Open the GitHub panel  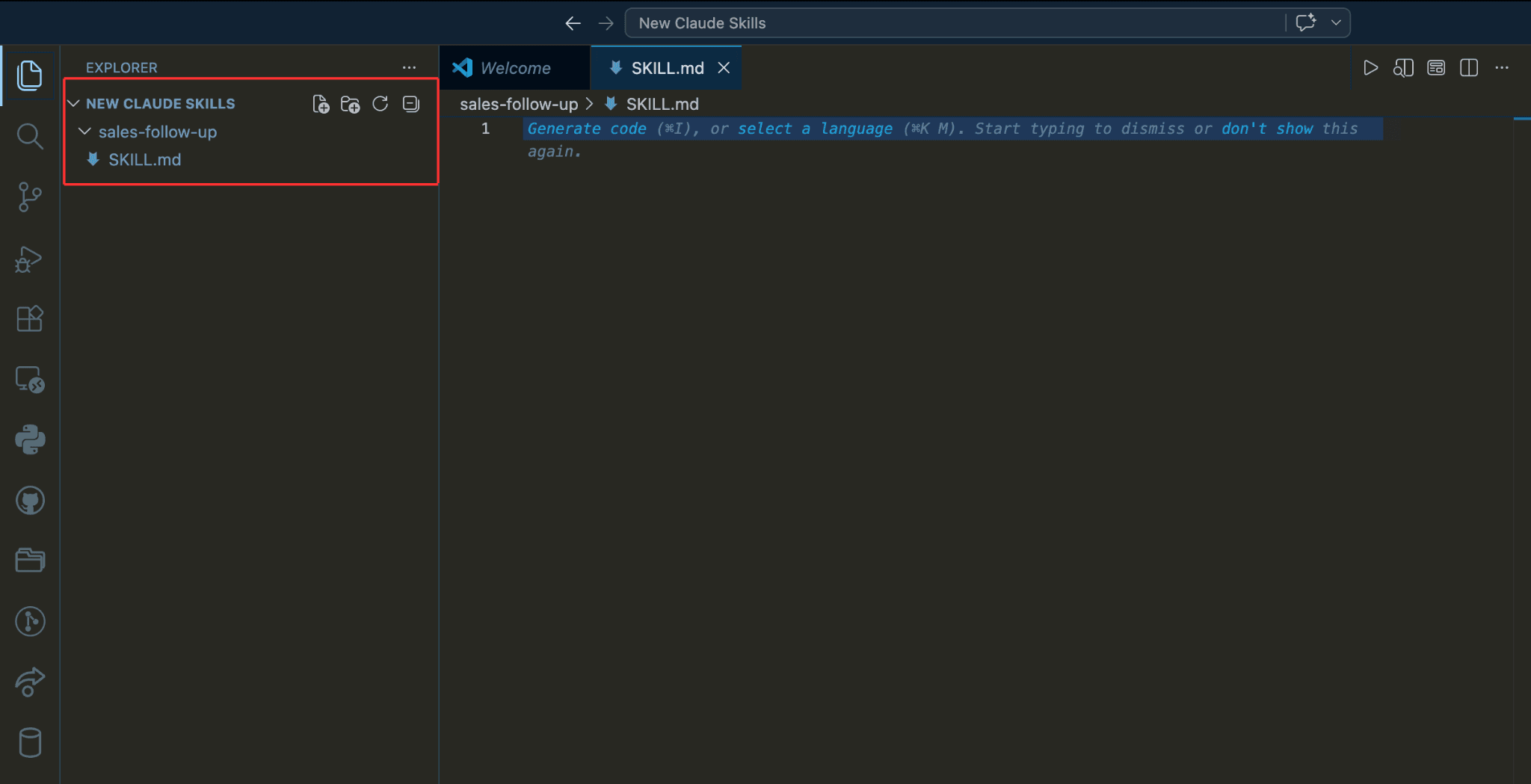tap(30, 500)
